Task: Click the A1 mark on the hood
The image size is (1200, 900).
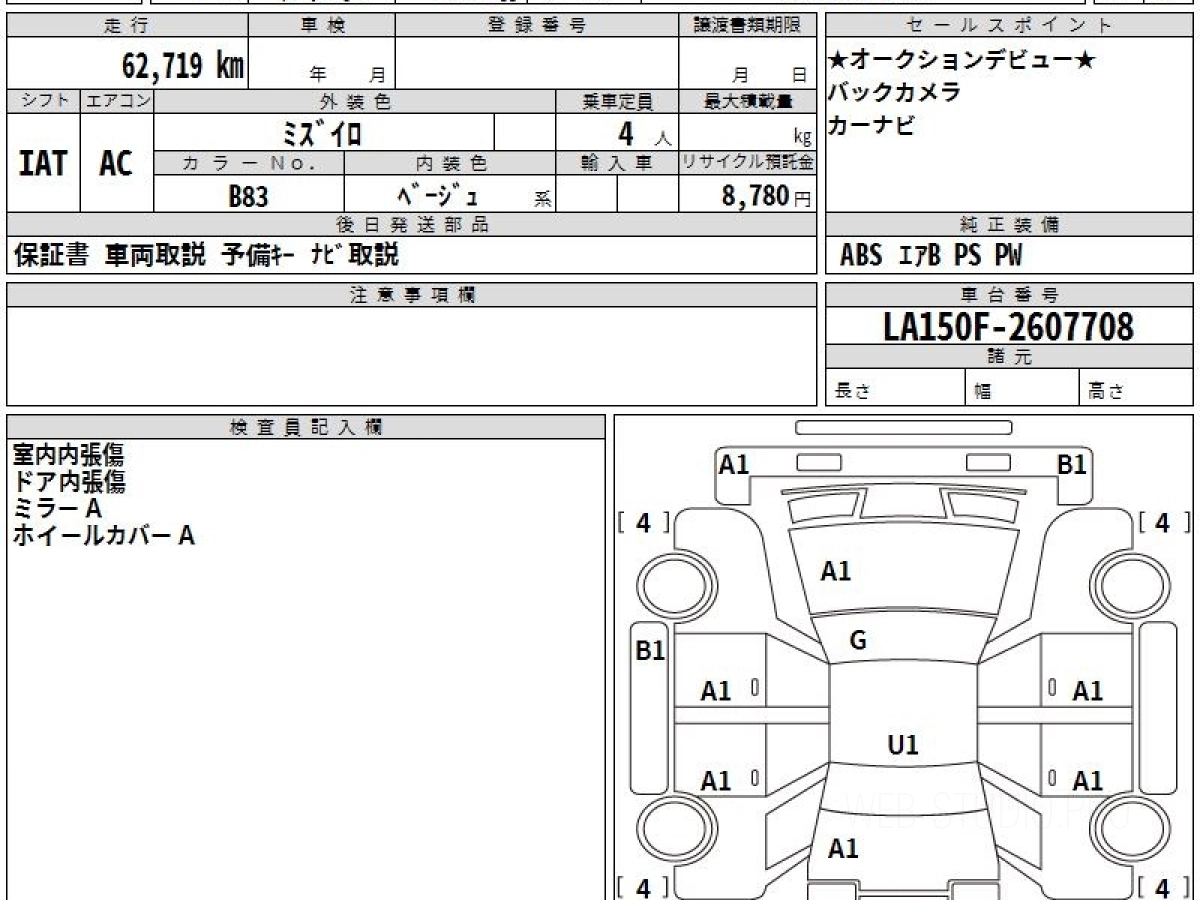Action: point(835,571)
